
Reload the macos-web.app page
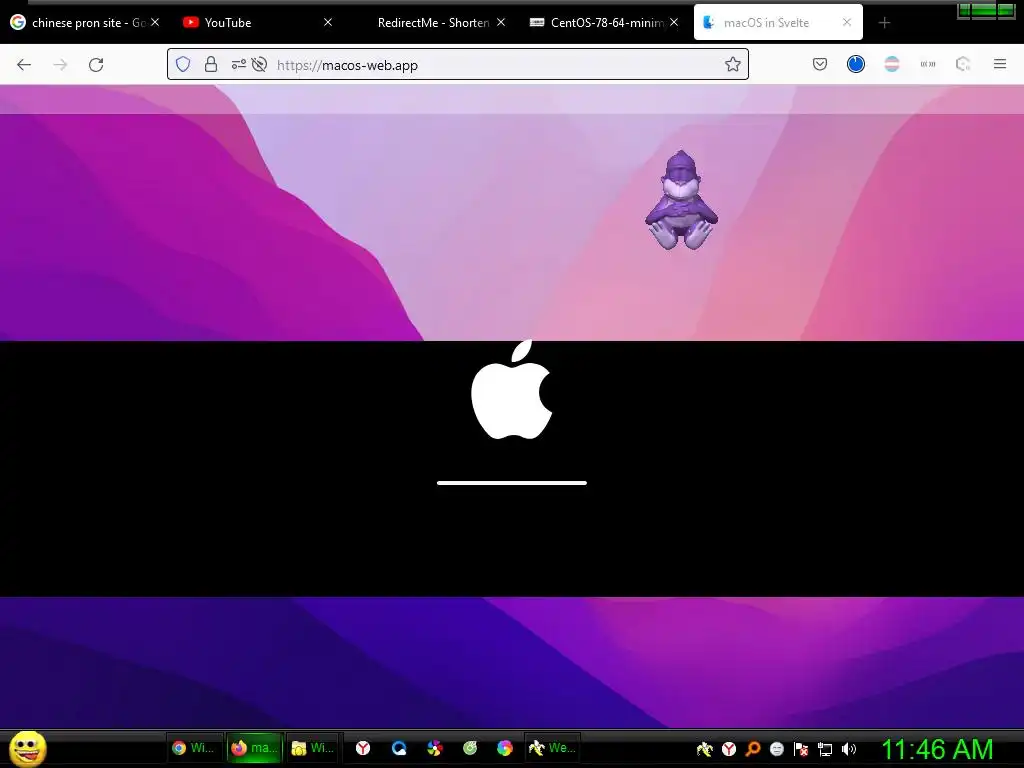pos(96,65)
